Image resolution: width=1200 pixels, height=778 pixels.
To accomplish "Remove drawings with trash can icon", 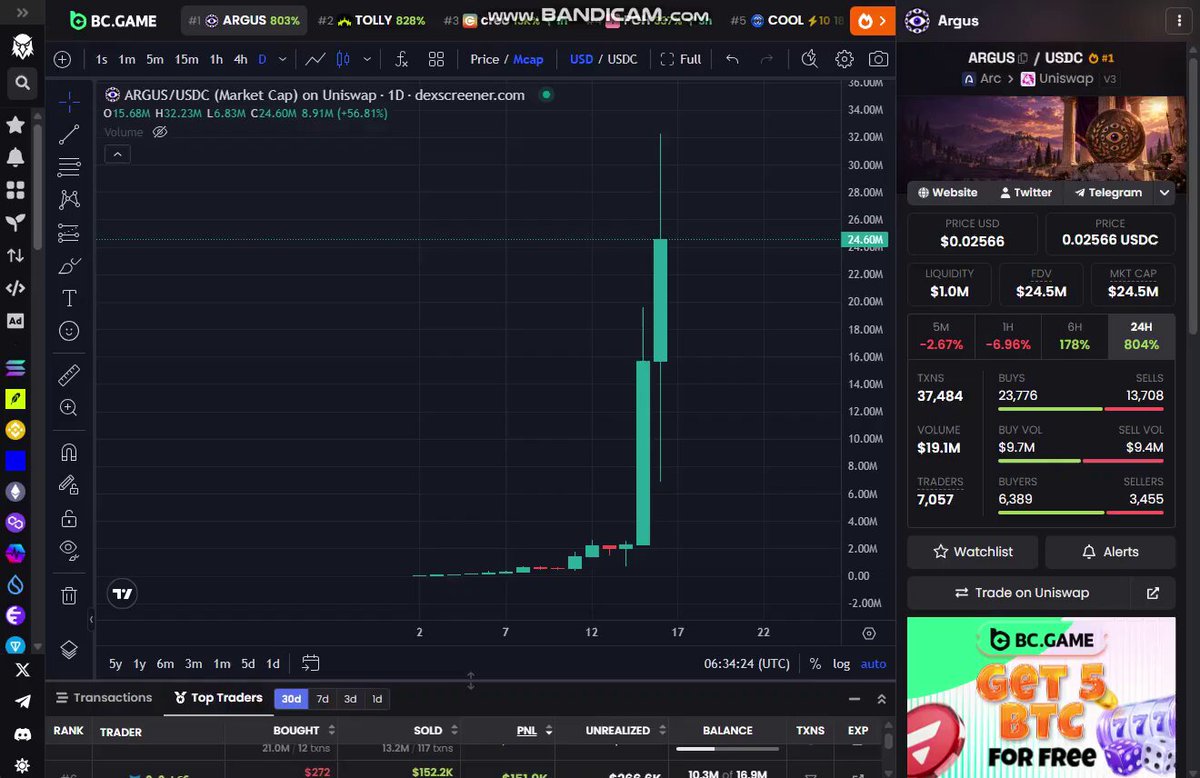I will click(69, 596).
